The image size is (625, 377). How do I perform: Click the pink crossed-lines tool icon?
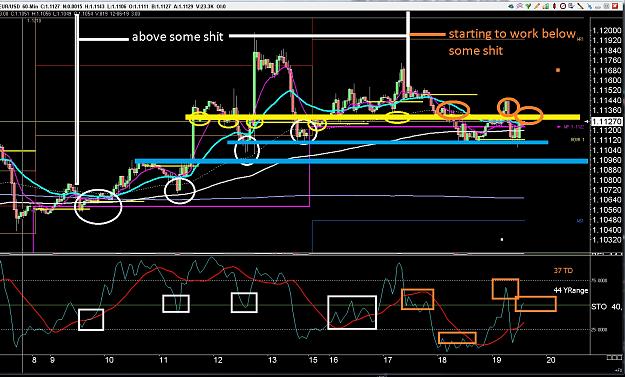520,6
